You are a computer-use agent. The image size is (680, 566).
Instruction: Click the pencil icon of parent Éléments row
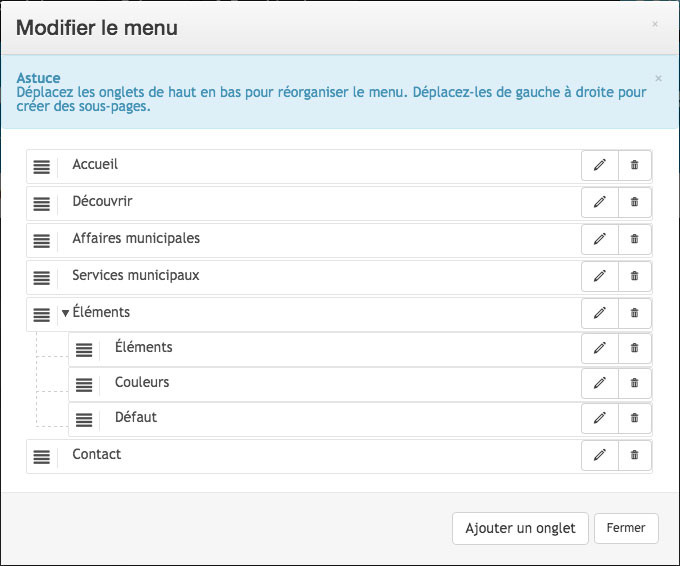[600, 313]
